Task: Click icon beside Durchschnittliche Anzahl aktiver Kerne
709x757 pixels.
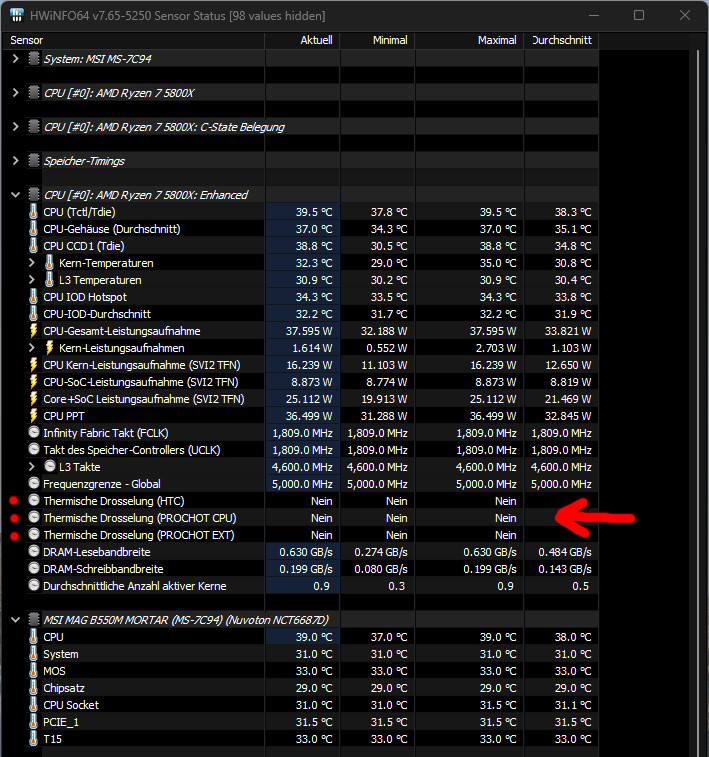Action: [x=34, y=585]
